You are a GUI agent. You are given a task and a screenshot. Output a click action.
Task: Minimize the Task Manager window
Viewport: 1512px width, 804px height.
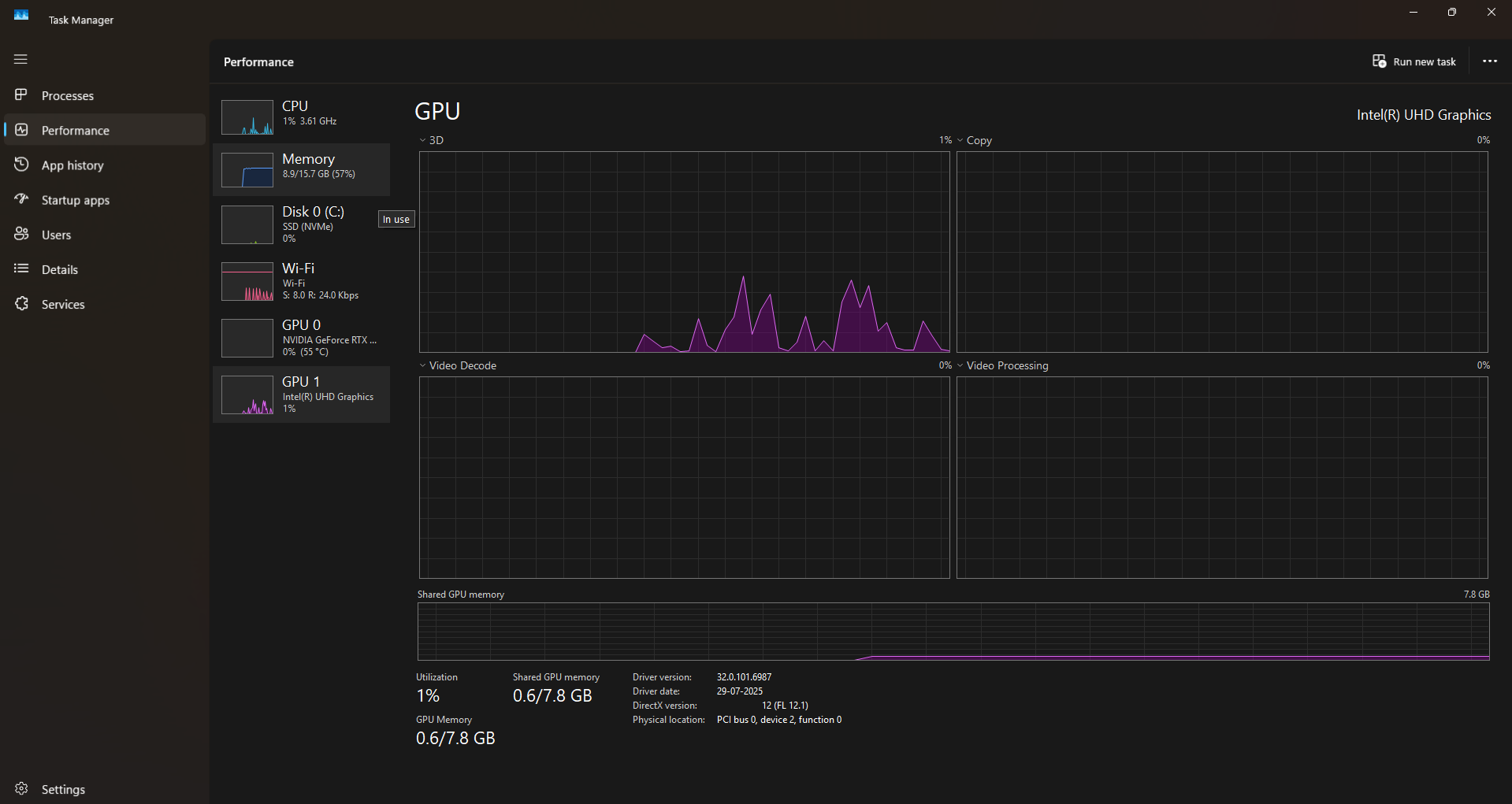pos(1414,13)
